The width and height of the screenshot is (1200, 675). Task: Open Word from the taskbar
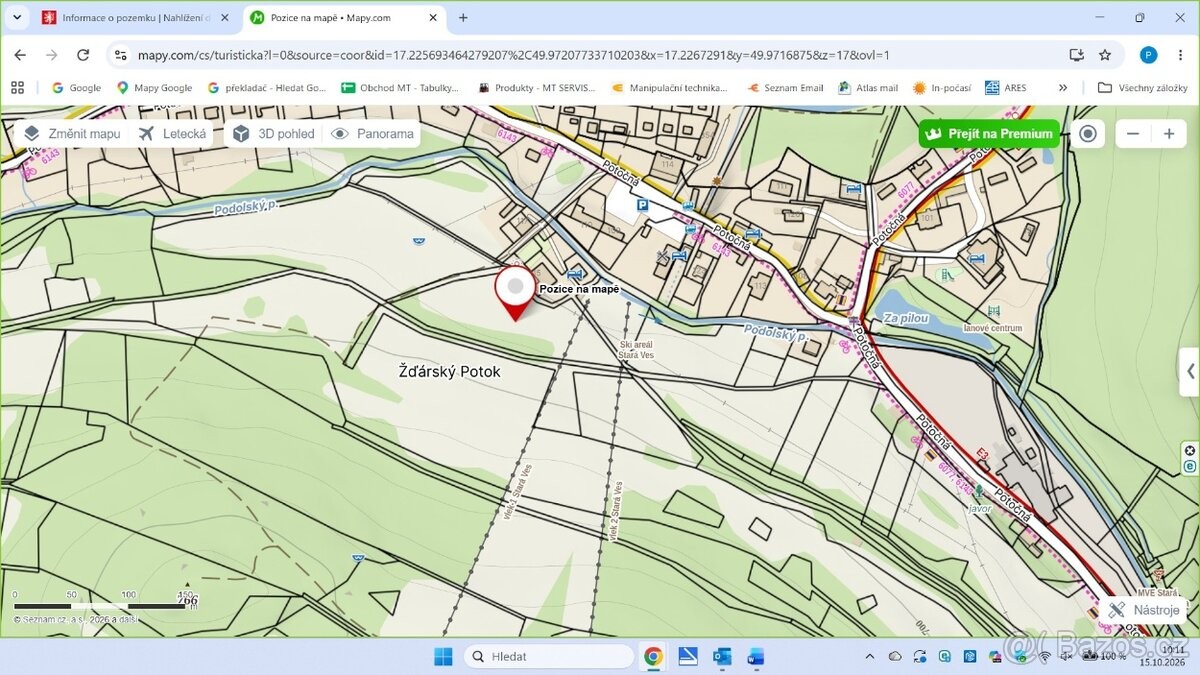[756, 656]
